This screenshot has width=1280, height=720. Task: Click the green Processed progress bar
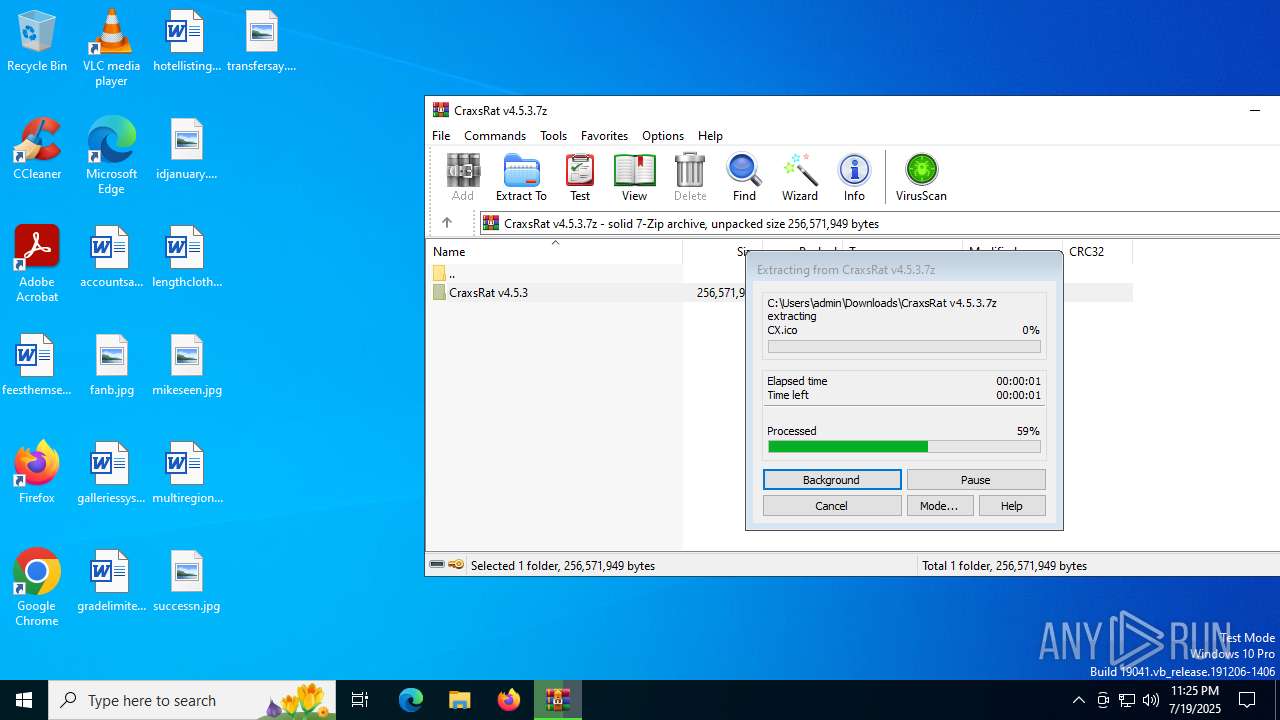pyautogui.click(x=904, y=447)
